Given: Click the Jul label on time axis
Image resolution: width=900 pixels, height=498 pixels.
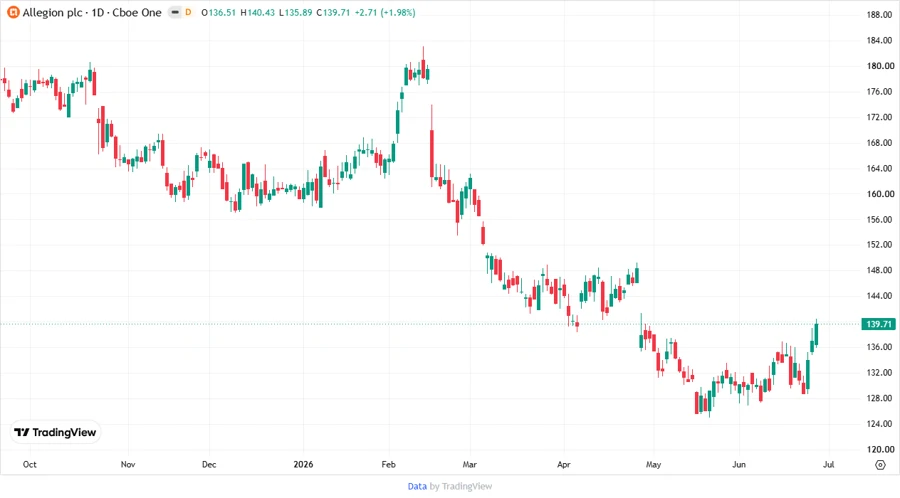Looking at the screenshot, I should point(828,465).
